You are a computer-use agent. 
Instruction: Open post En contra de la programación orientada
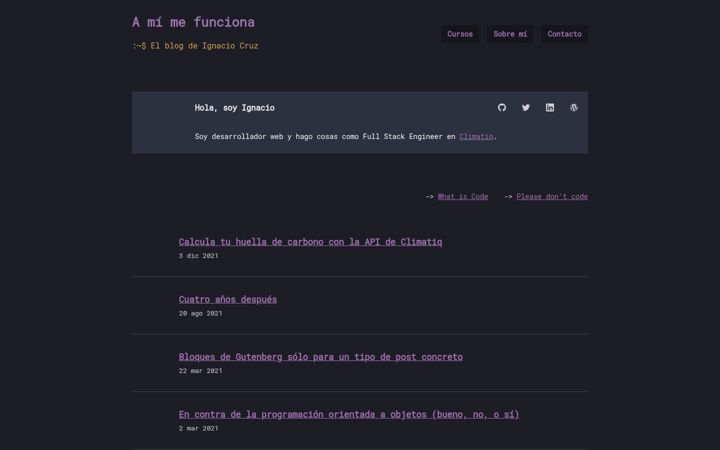(349, 414)
